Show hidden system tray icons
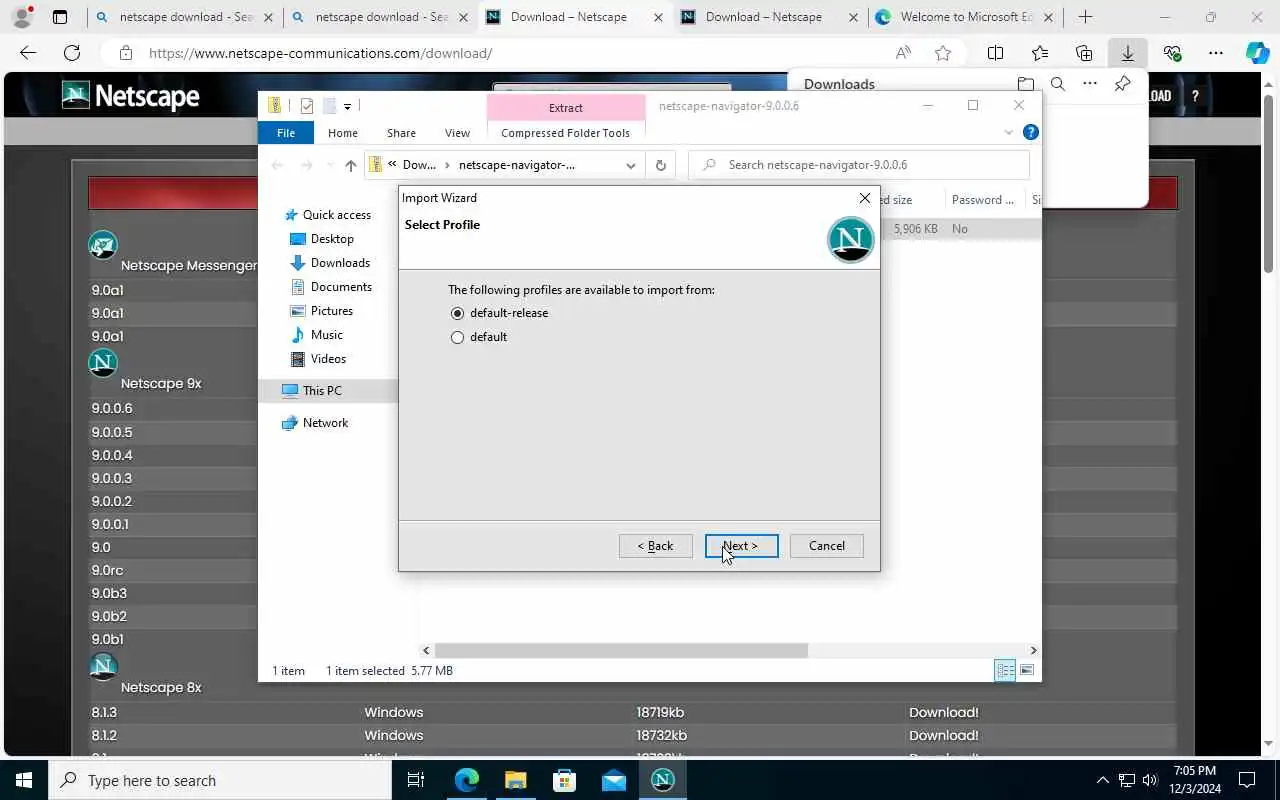The image size is (1280, 800). pos(1103,780)
